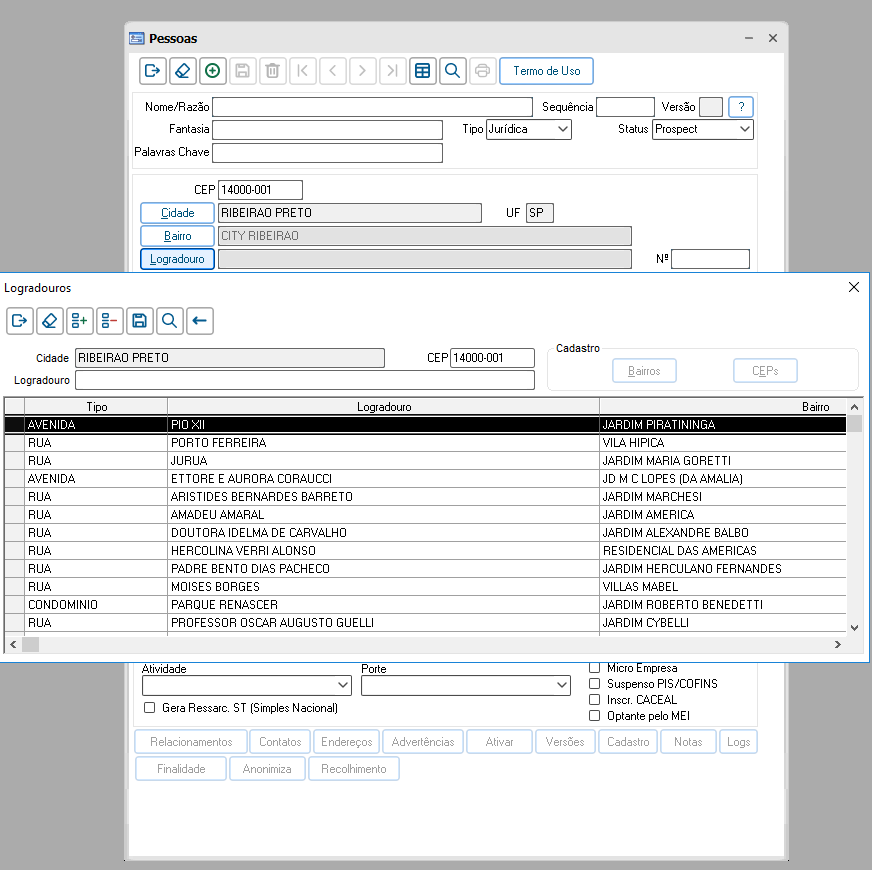Click the add new record plus icon in Pessoas toolbar
This screenshot has height=870, width=872.
coord(212,71)
